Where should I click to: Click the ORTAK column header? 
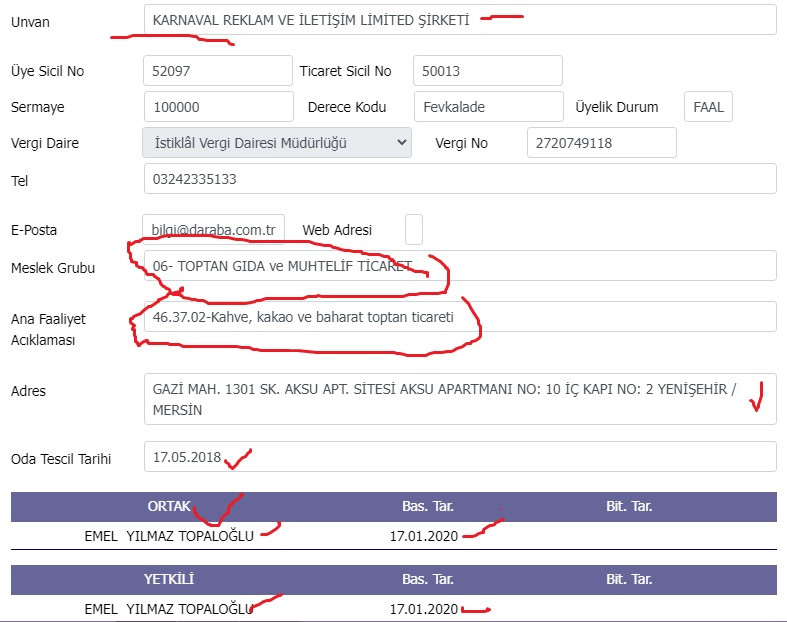point(169,506)
